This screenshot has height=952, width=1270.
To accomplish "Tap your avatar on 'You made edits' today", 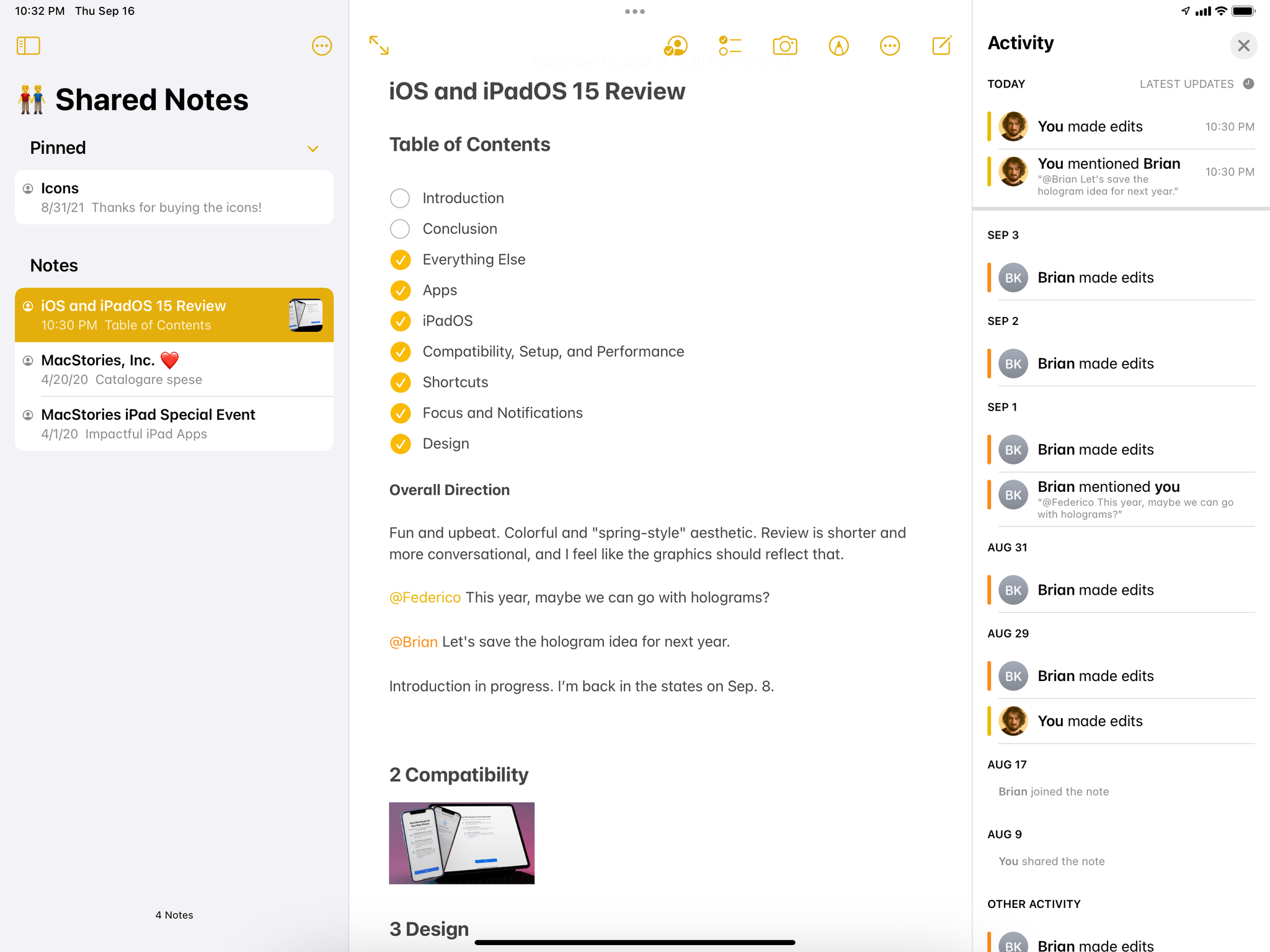I will [x=1013, y=126].
